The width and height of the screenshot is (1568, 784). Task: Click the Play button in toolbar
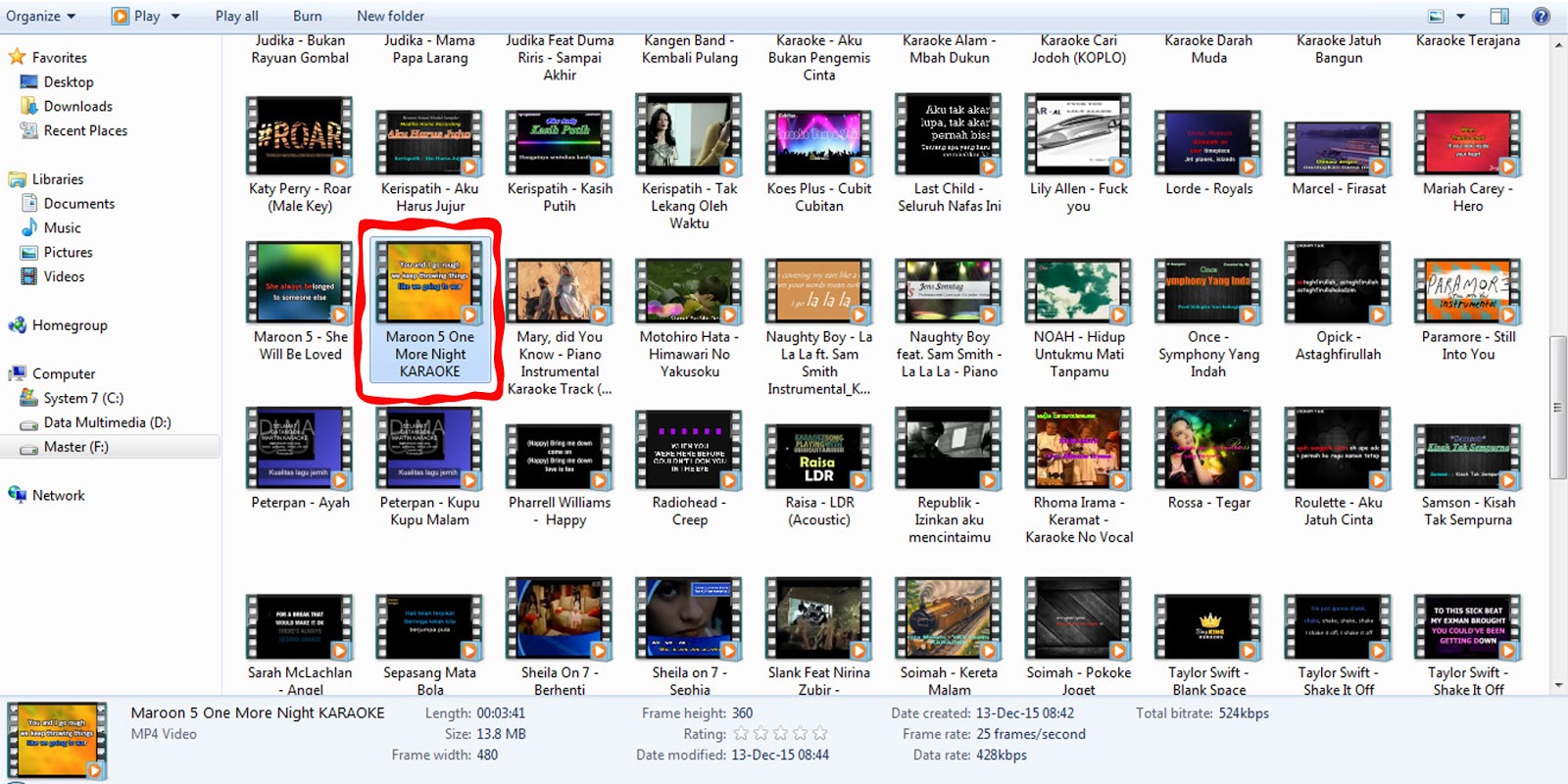(136, 16)
